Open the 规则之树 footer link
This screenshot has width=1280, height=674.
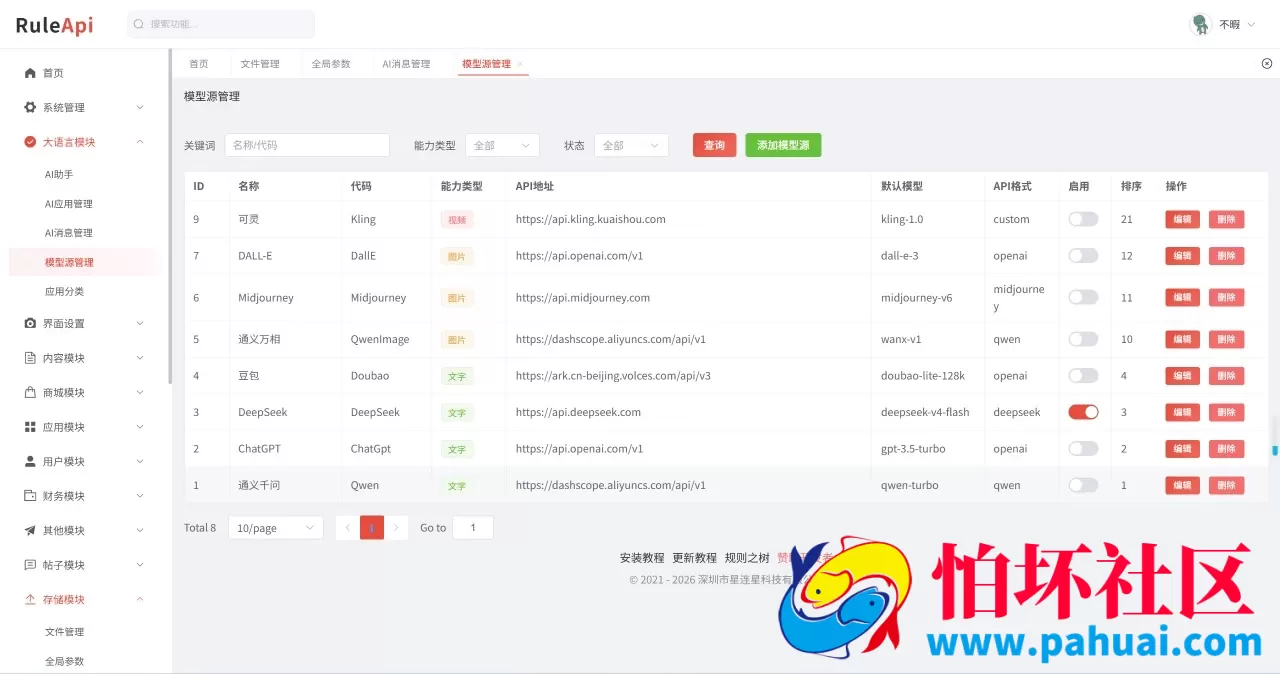pos(747,558)
